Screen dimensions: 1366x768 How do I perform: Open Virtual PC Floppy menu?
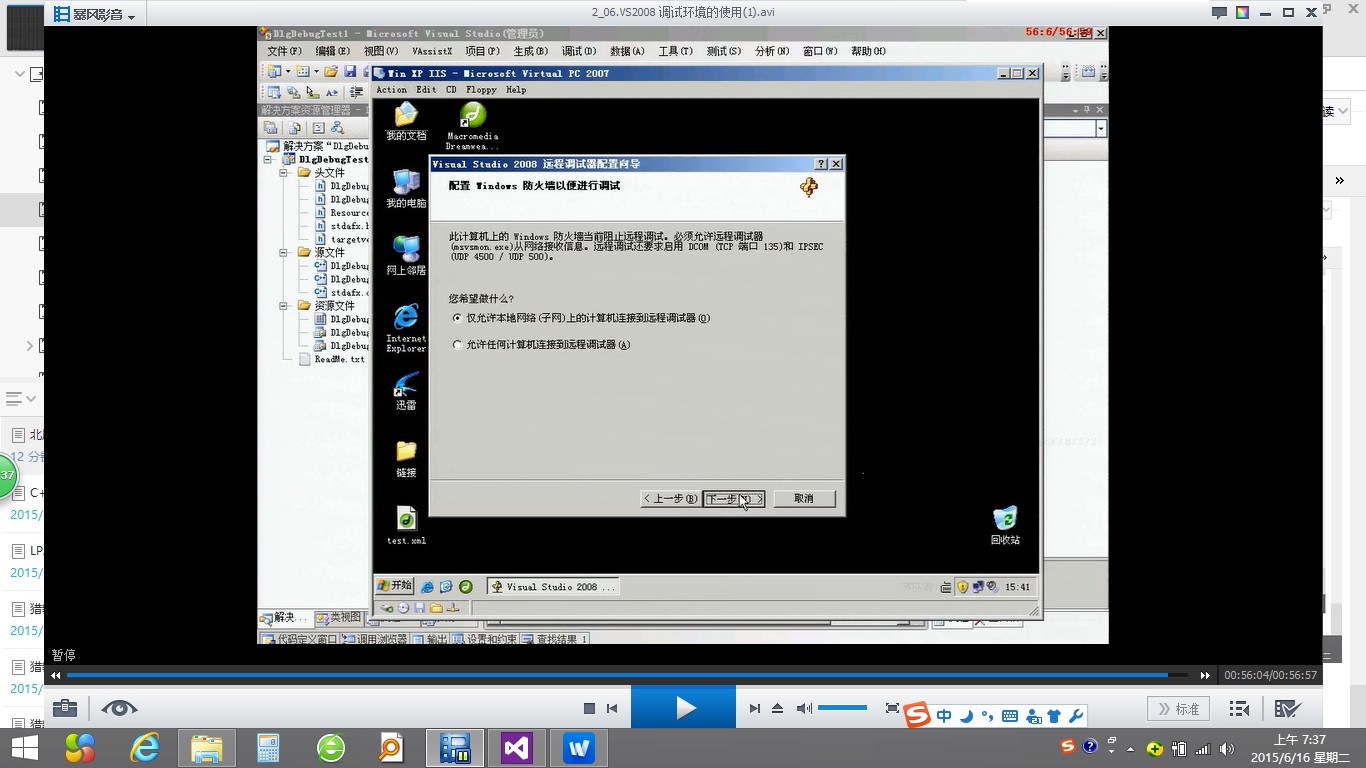[x=481, y=89]
